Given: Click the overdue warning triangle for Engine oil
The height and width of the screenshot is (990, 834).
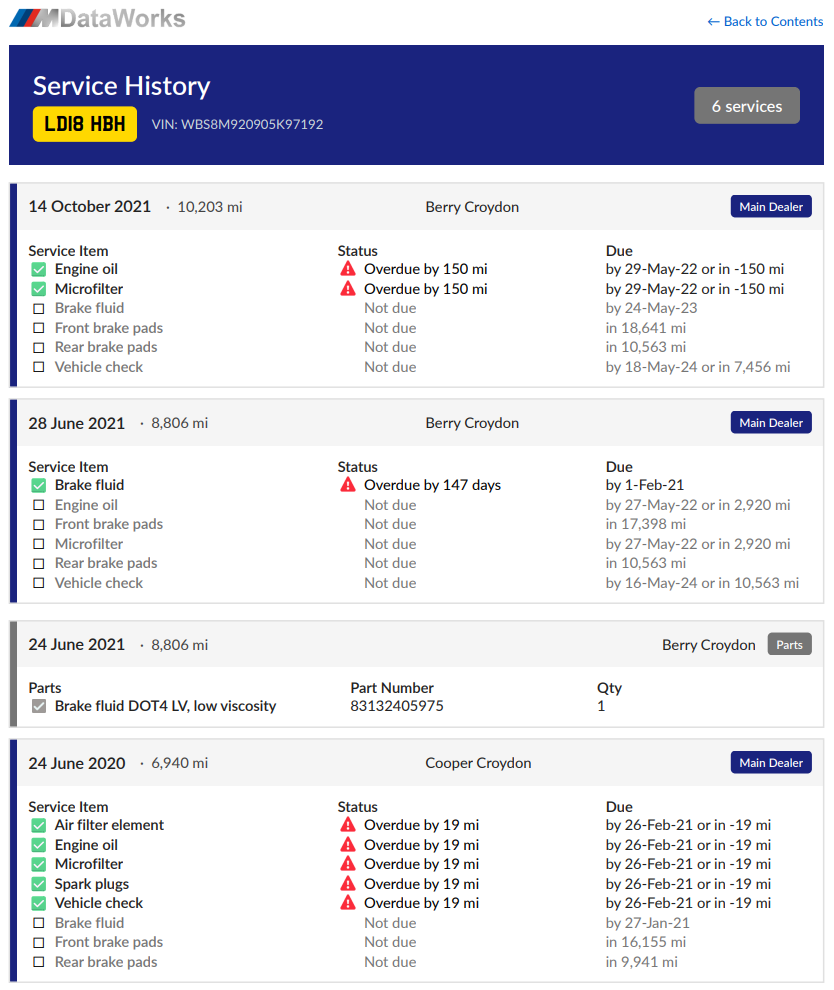Looking at the screenshot, I should (348, 268).
